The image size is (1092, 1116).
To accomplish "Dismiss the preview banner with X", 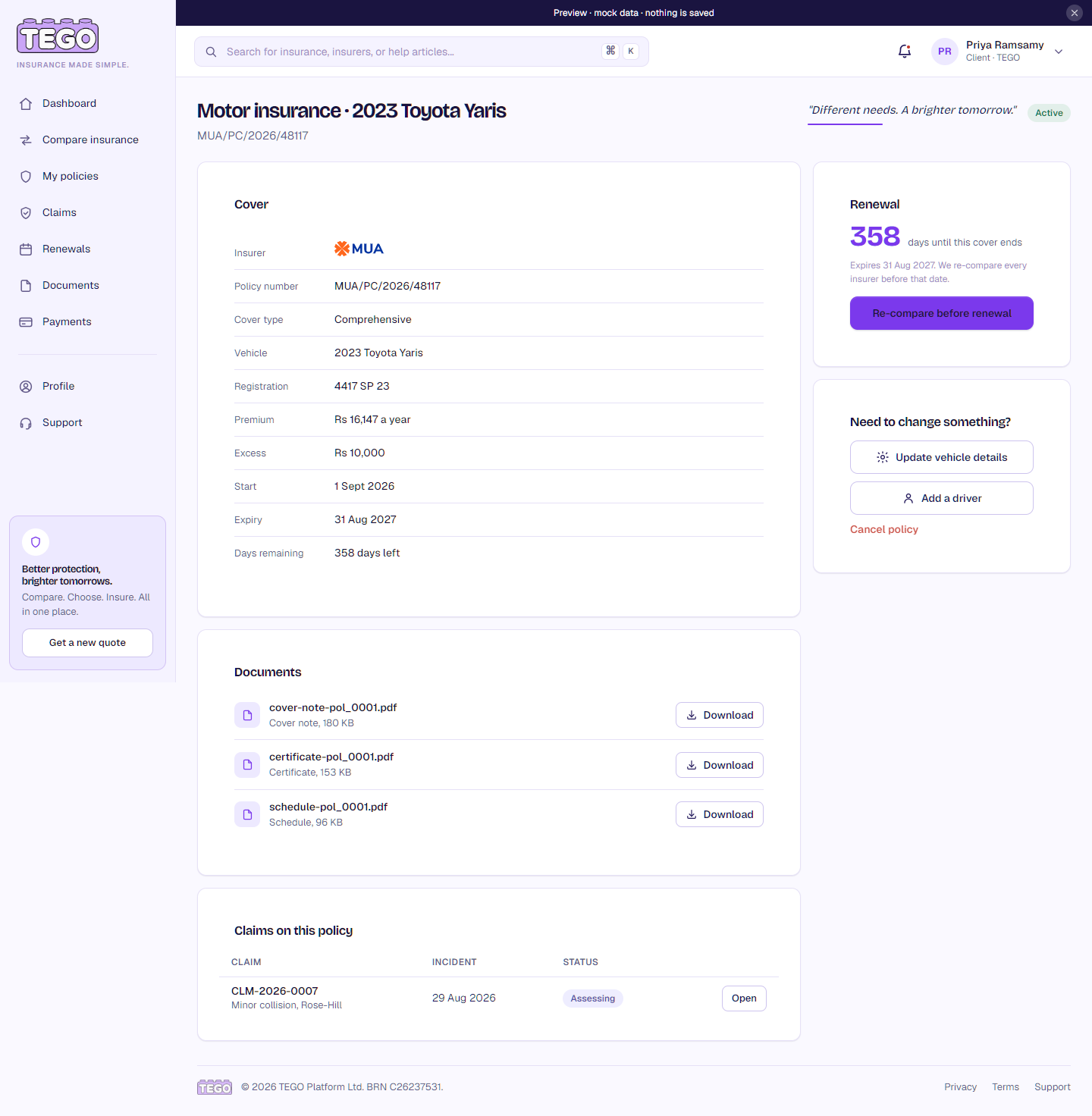I will [1075, 13].
